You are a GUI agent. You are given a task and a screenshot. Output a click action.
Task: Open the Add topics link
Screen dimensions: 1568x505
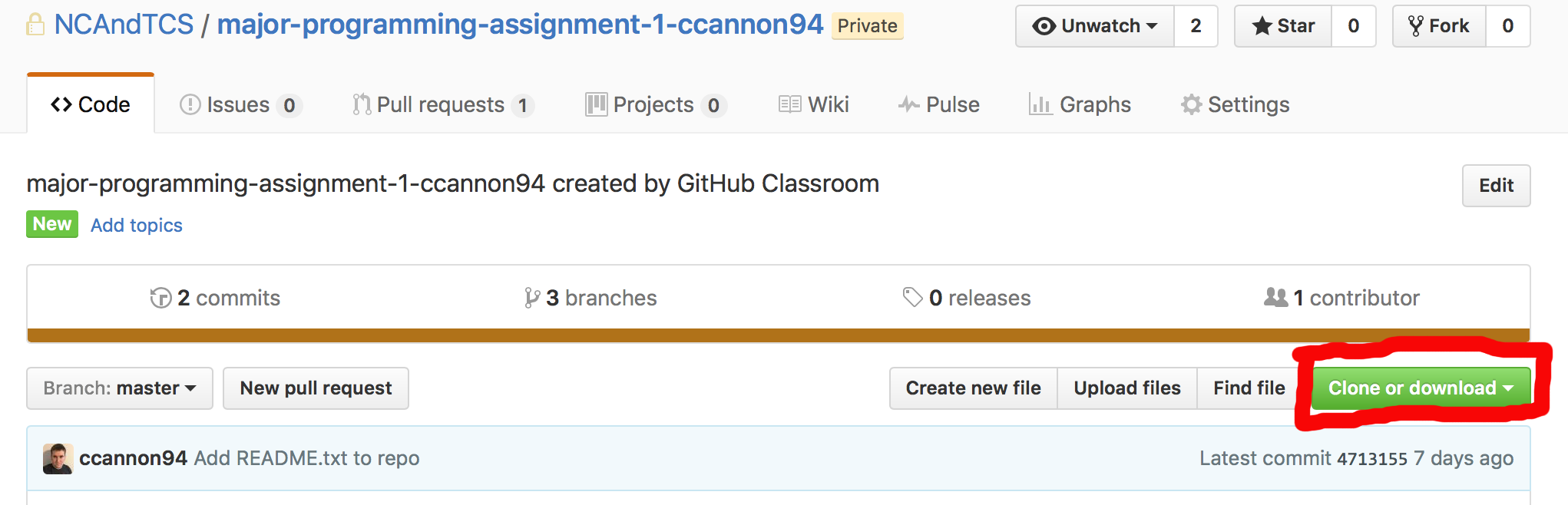(137, 225)
